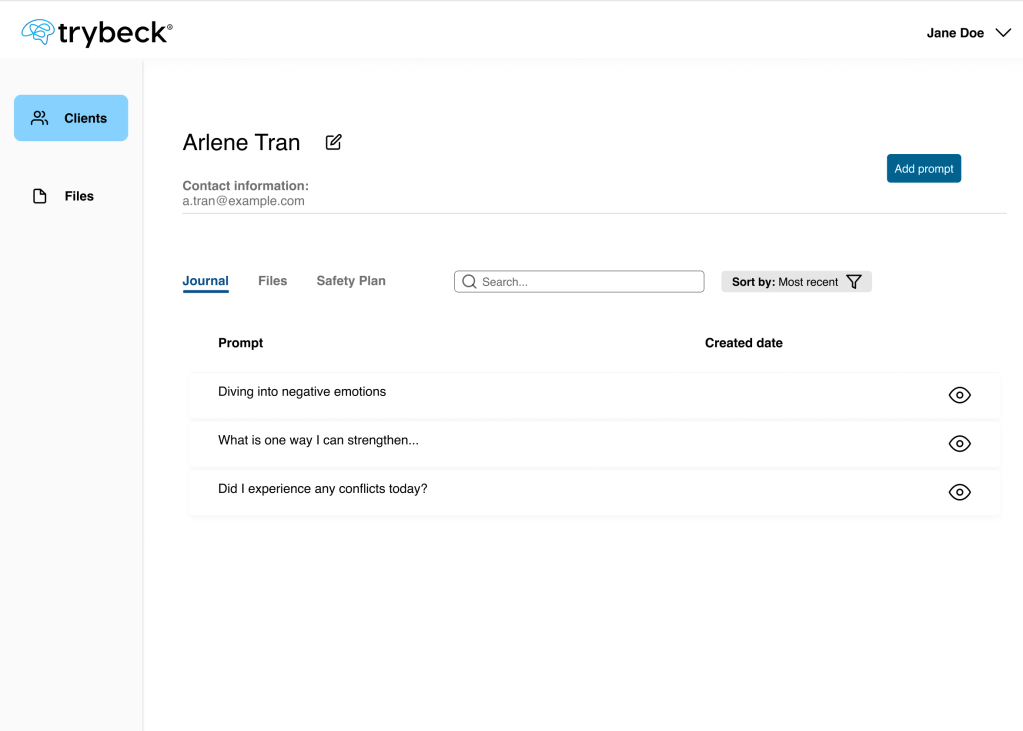Screen dimensions: 1023x731
Task: Switch to the client Files tab
Action: 272,281
